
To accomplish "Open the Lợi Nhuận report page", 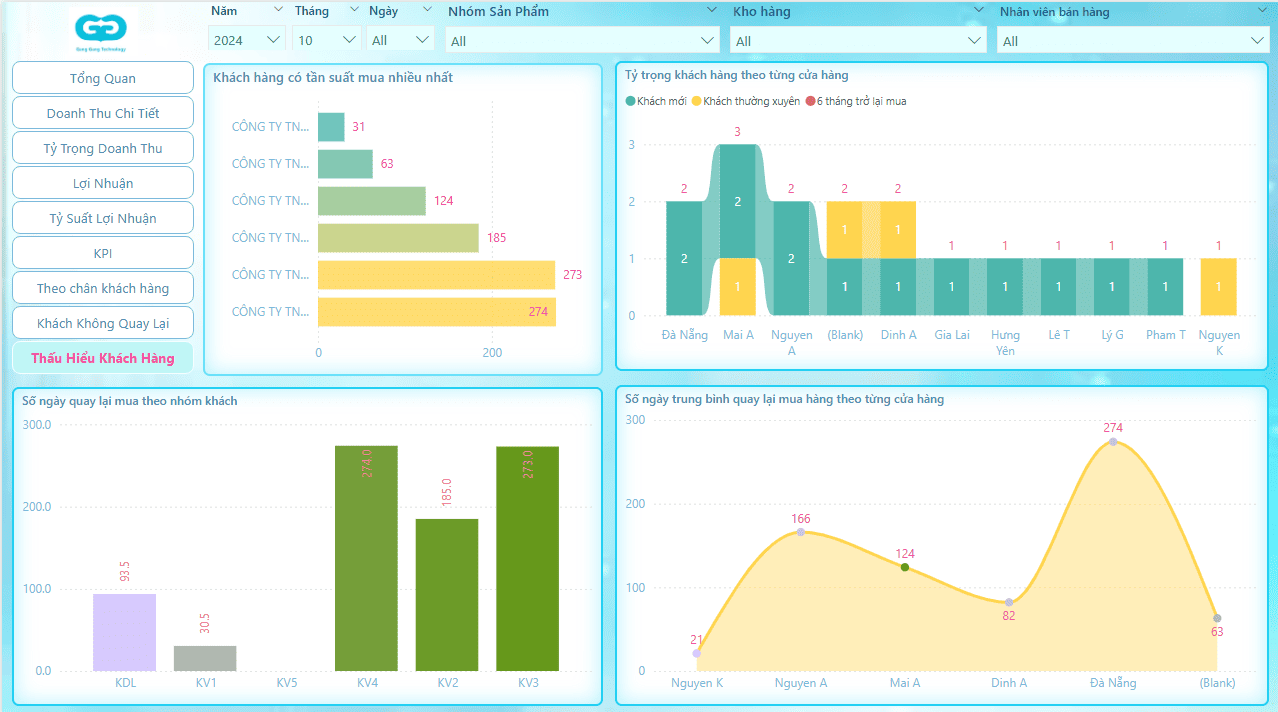I will (x=103, y=183).
